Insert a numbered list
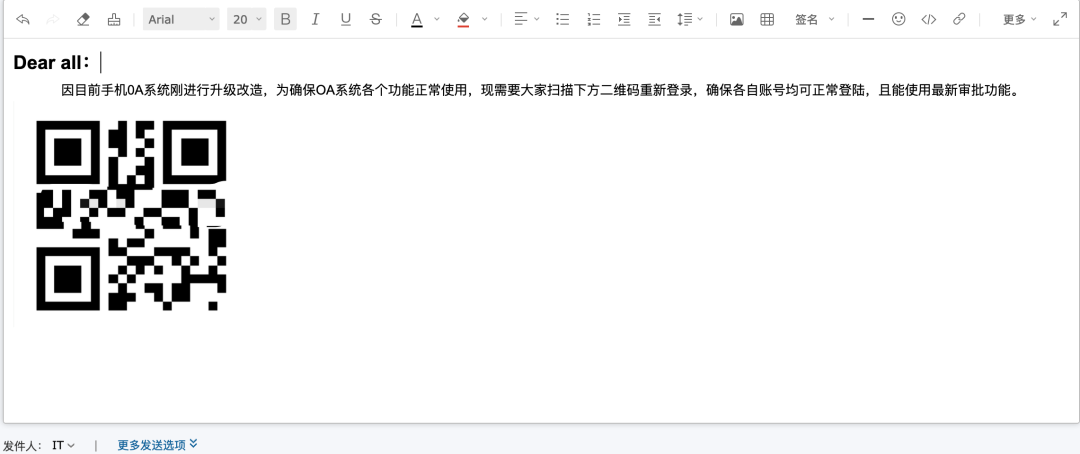Viewport: 1080px width, 454px height. click(x=593, y=19)
